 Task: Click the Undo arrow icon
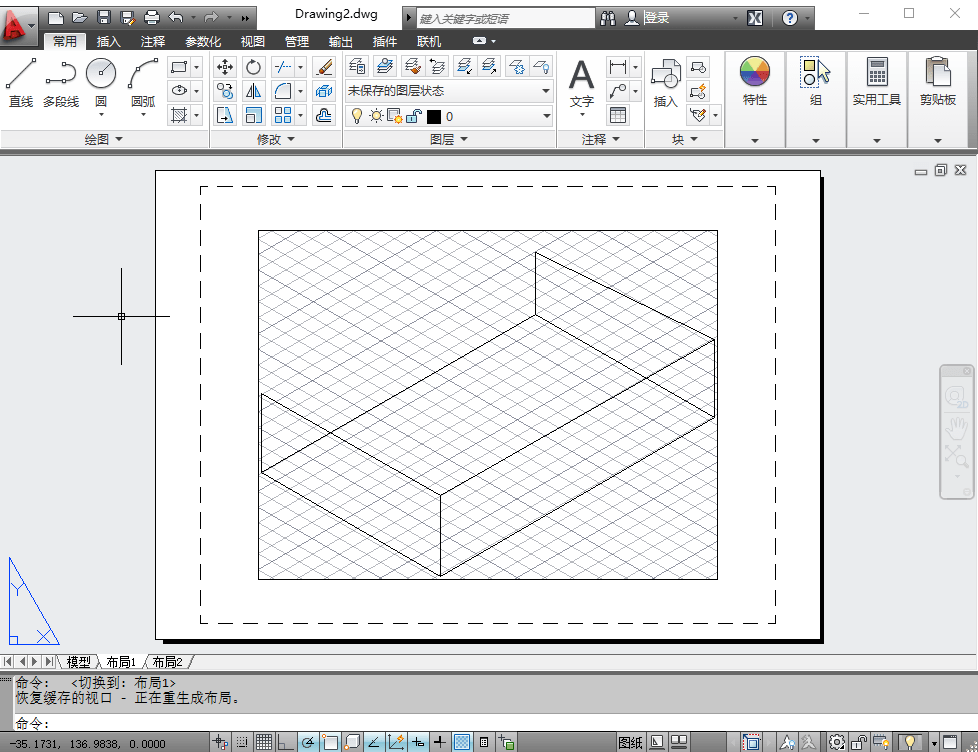point(176,17)
